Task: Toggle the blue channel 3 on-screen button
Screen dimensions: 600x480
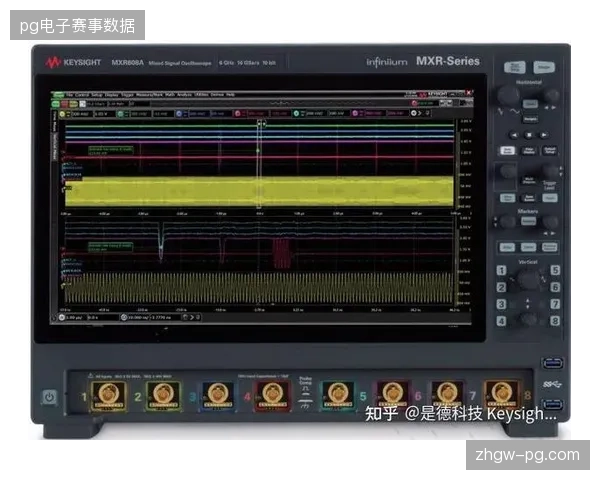Action: (179, 114)
